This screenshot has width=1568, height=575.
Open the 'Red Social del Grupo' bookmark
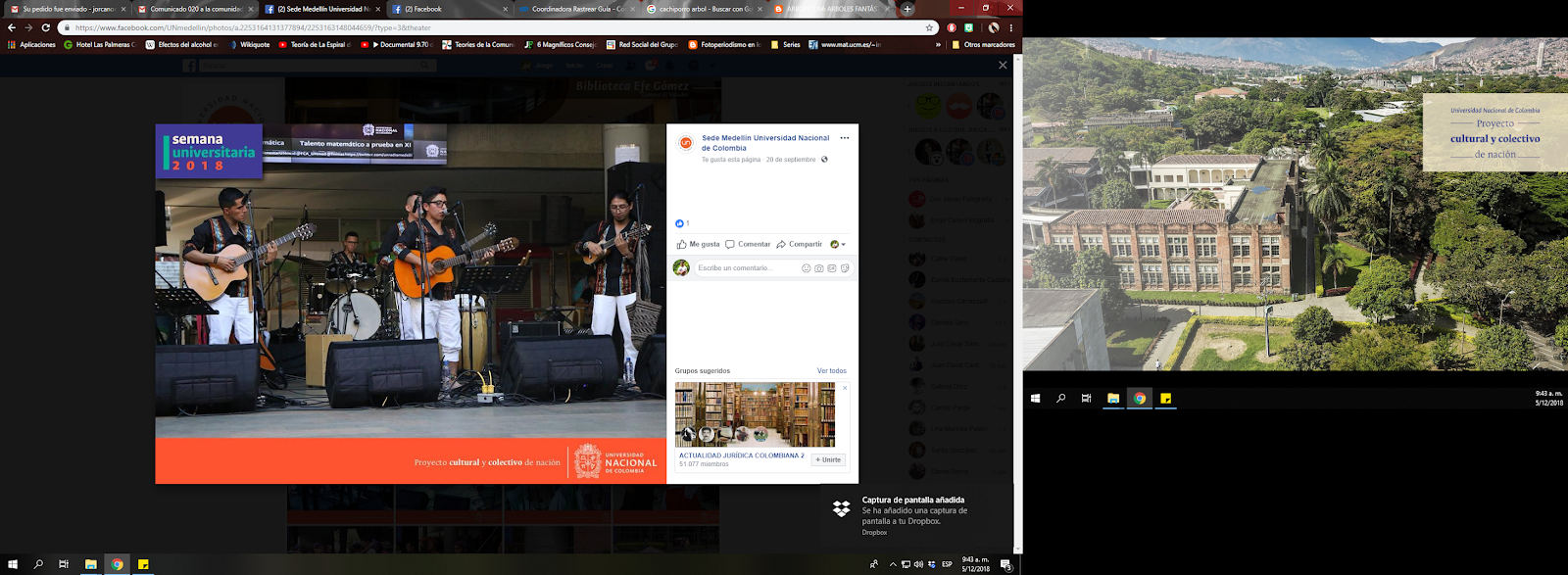pyautogui.click(x=642, y=44)
